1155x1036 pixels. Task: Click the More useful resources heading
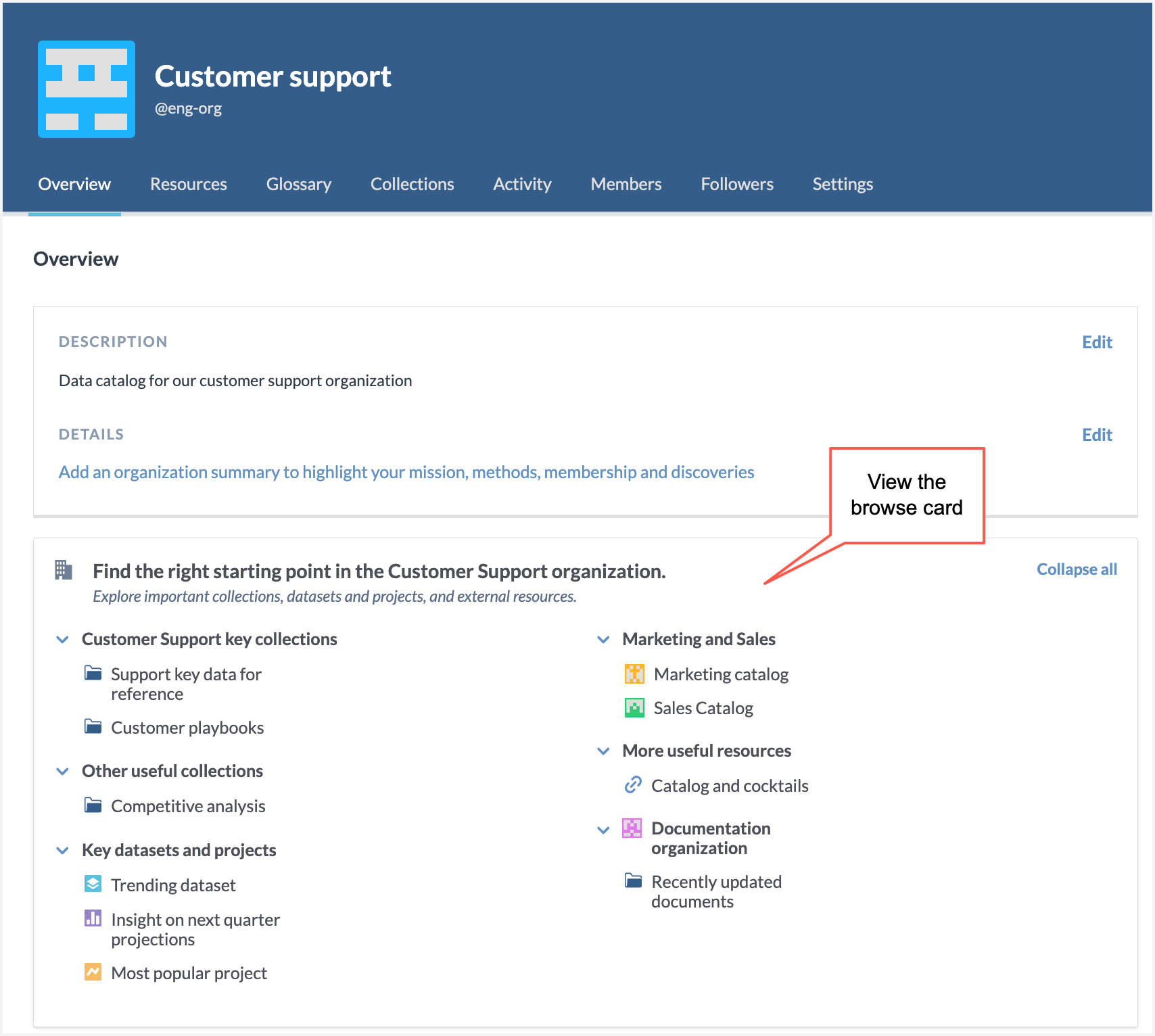click(707, 751)
